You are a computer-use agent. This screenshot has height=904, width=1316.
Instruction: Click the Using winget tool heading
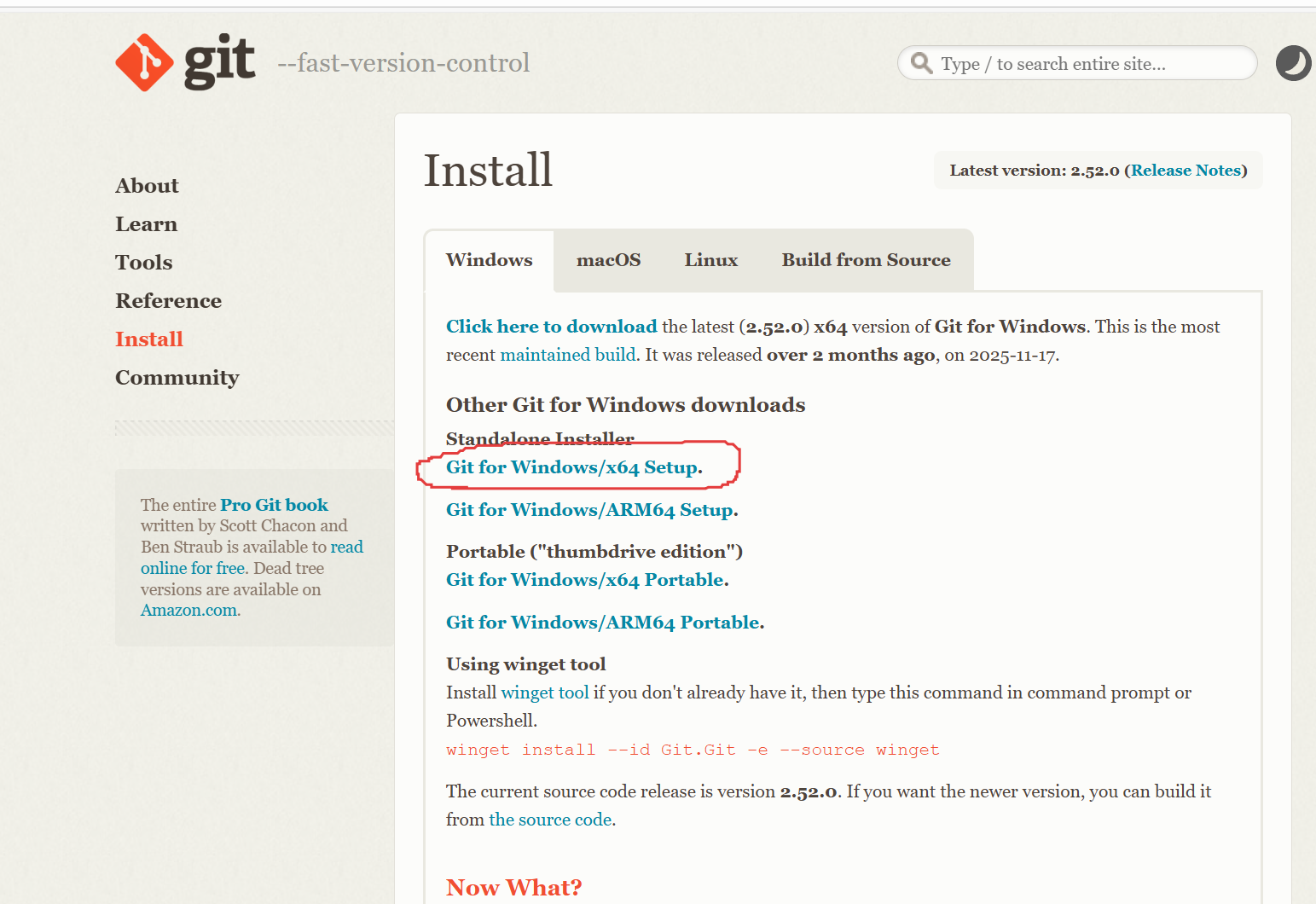[525, 664]
